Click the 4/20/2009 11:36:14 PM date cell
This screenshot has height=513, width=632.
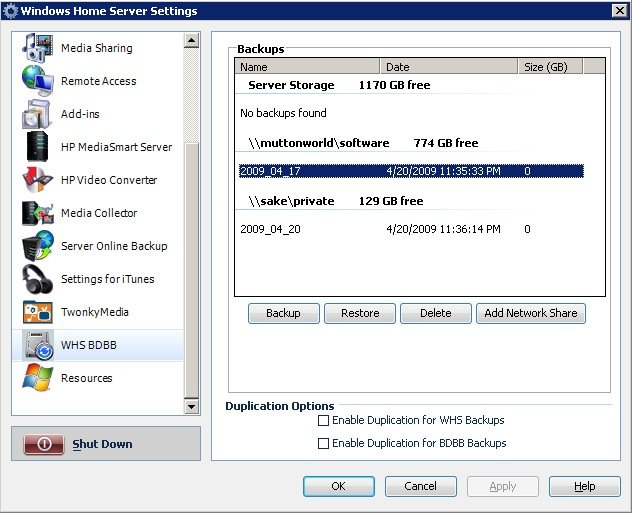pyautogui.click(x=443, y=229)
